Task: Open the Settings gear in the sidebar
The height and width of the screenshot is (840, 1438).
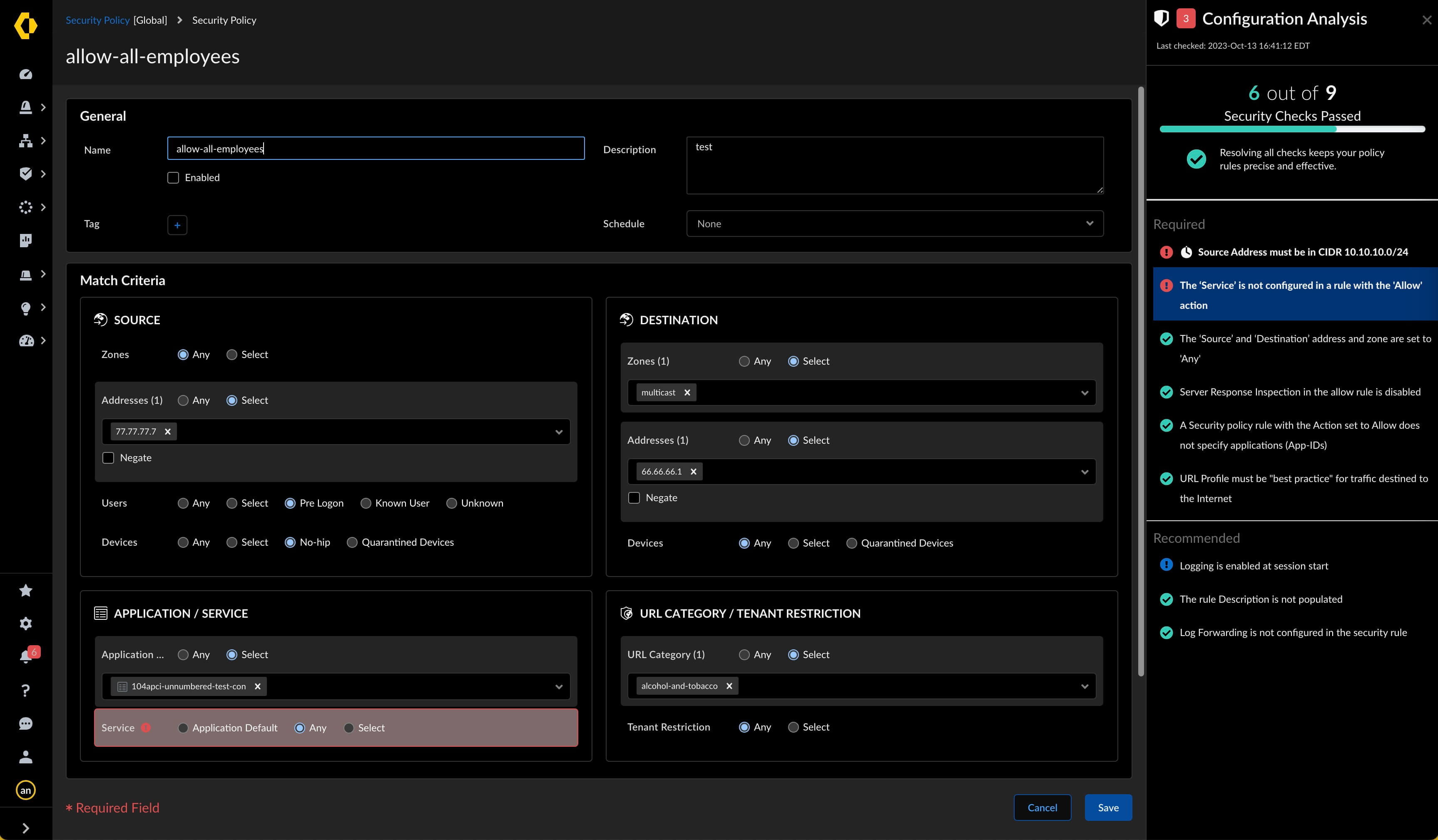Action: 26,623
